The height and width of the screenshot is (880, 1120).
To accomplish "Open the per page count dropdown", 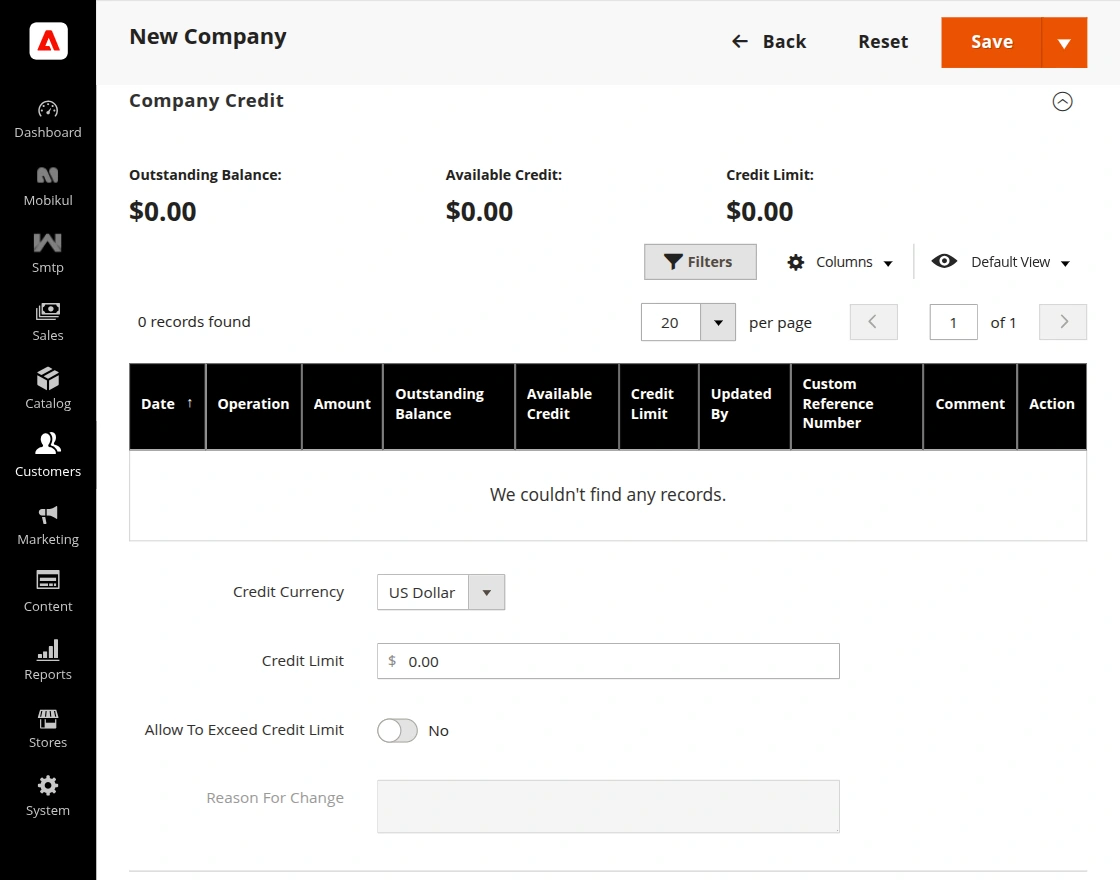I will click(718, 323).
